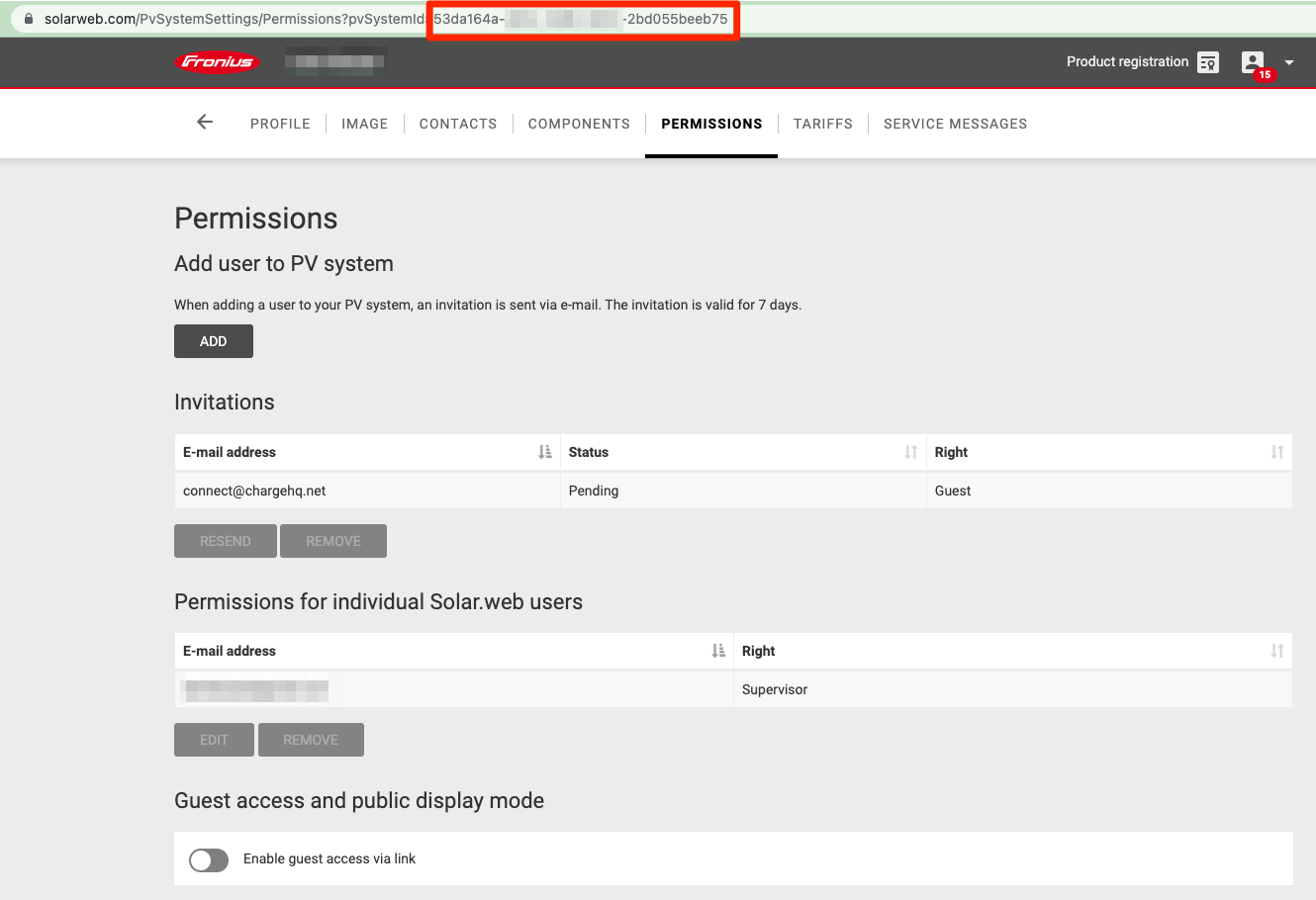Open the Tariffs tab
Image resolution: width=1316 pixels, height=900 pixels.
tap(823, 124)
